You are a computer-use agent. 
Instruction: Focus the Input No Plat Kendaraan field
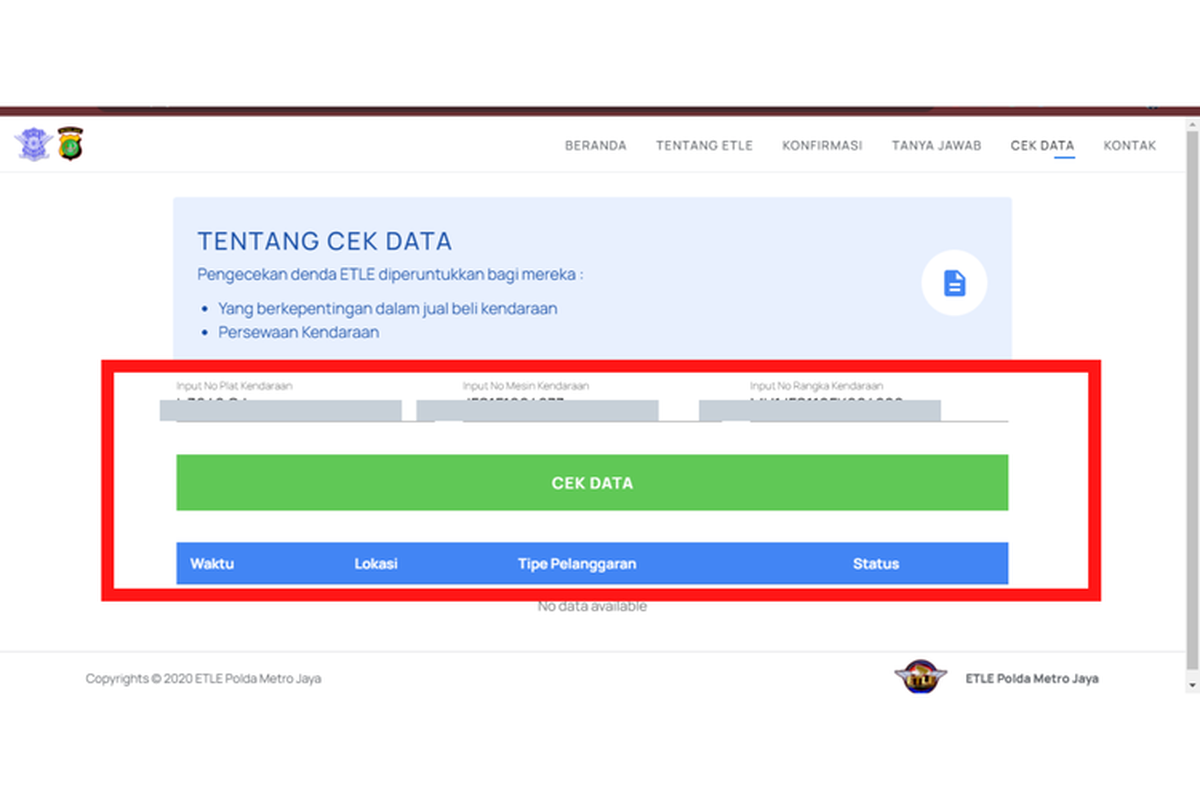290,408
